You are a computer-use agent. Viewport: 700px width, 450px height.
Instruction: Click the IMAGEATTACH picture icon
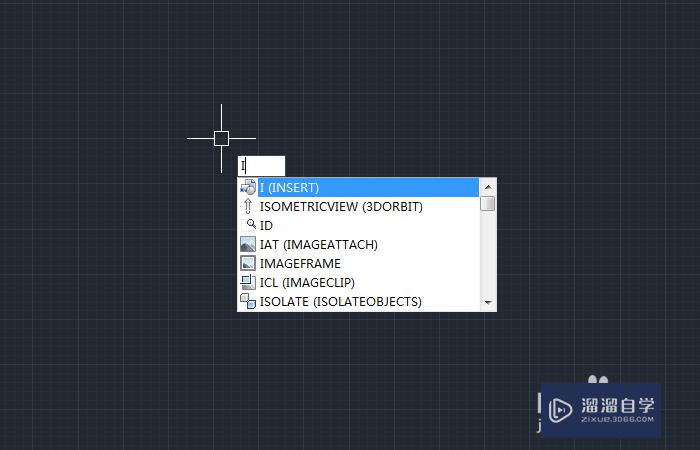(x=248, y=245)
